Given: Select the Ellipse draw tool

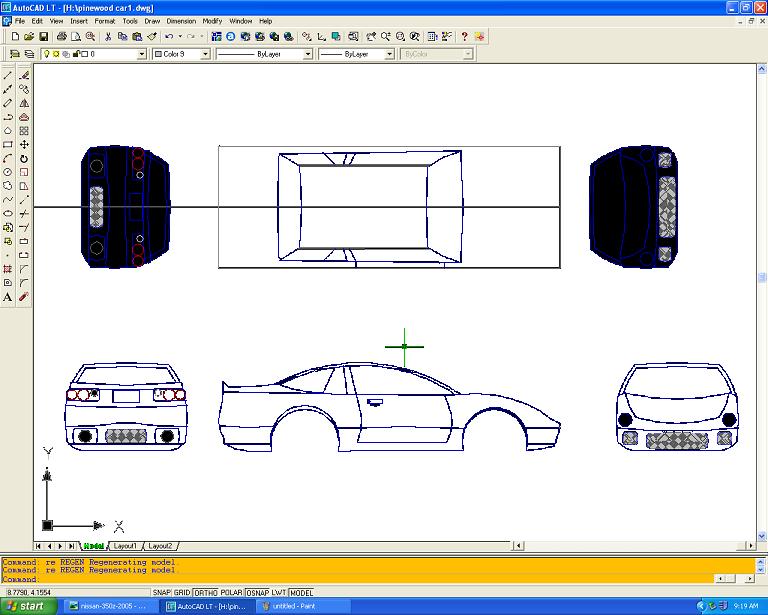Looking at the screenshot, I should [8, 213].
